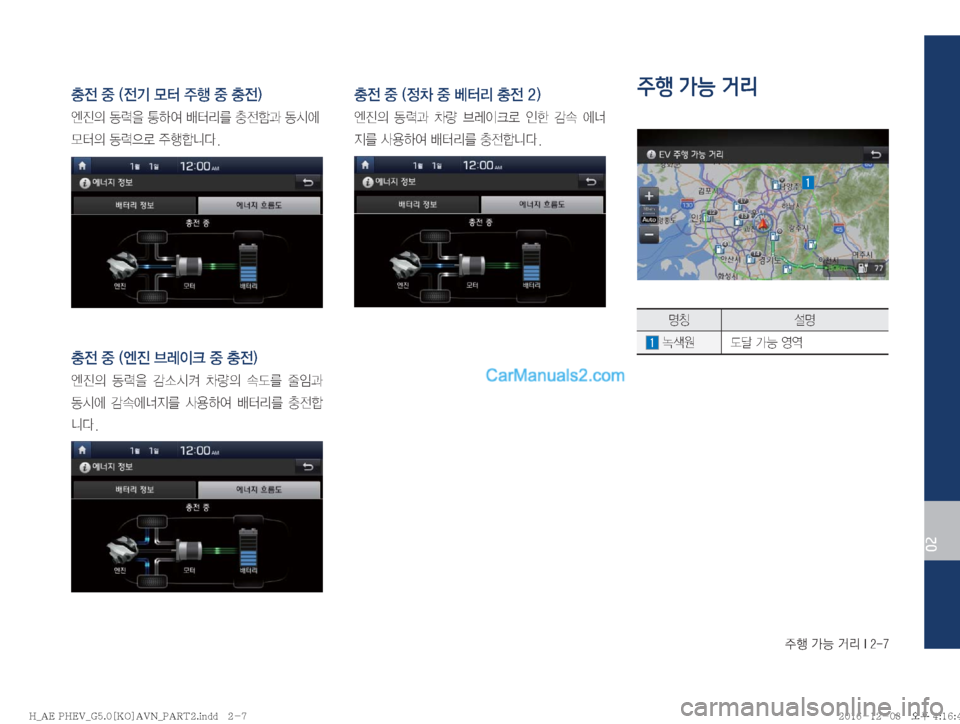Open 배터리 정보 tab in 엔진 브레이크 screen

point(135,490)
